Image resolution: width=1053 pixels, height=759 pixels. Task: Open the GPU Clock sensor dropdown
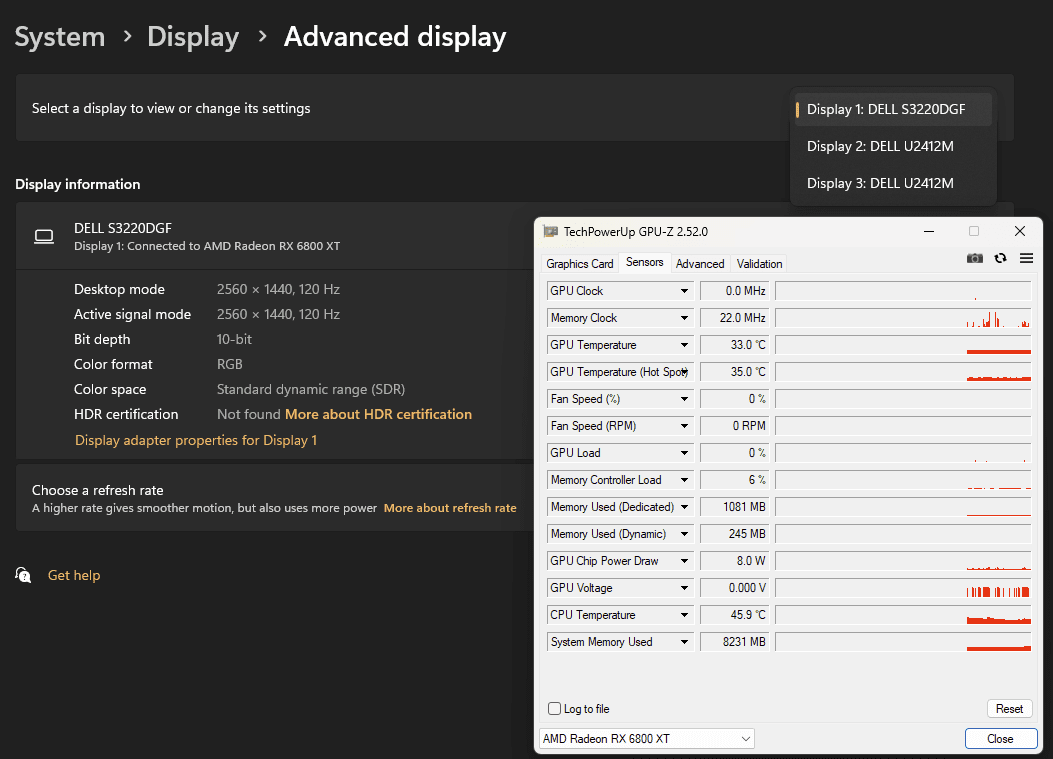(x=684, y=291)
